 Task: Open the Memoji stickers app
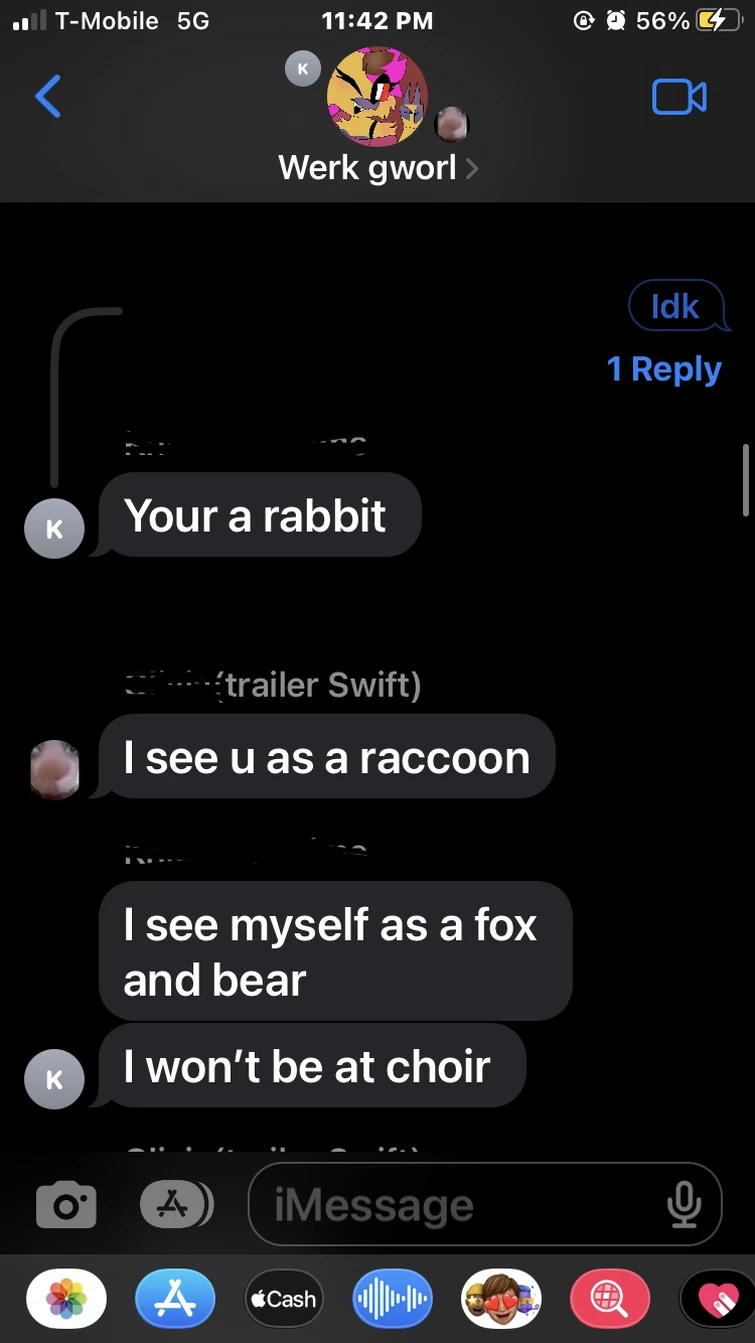(500, 1299)
